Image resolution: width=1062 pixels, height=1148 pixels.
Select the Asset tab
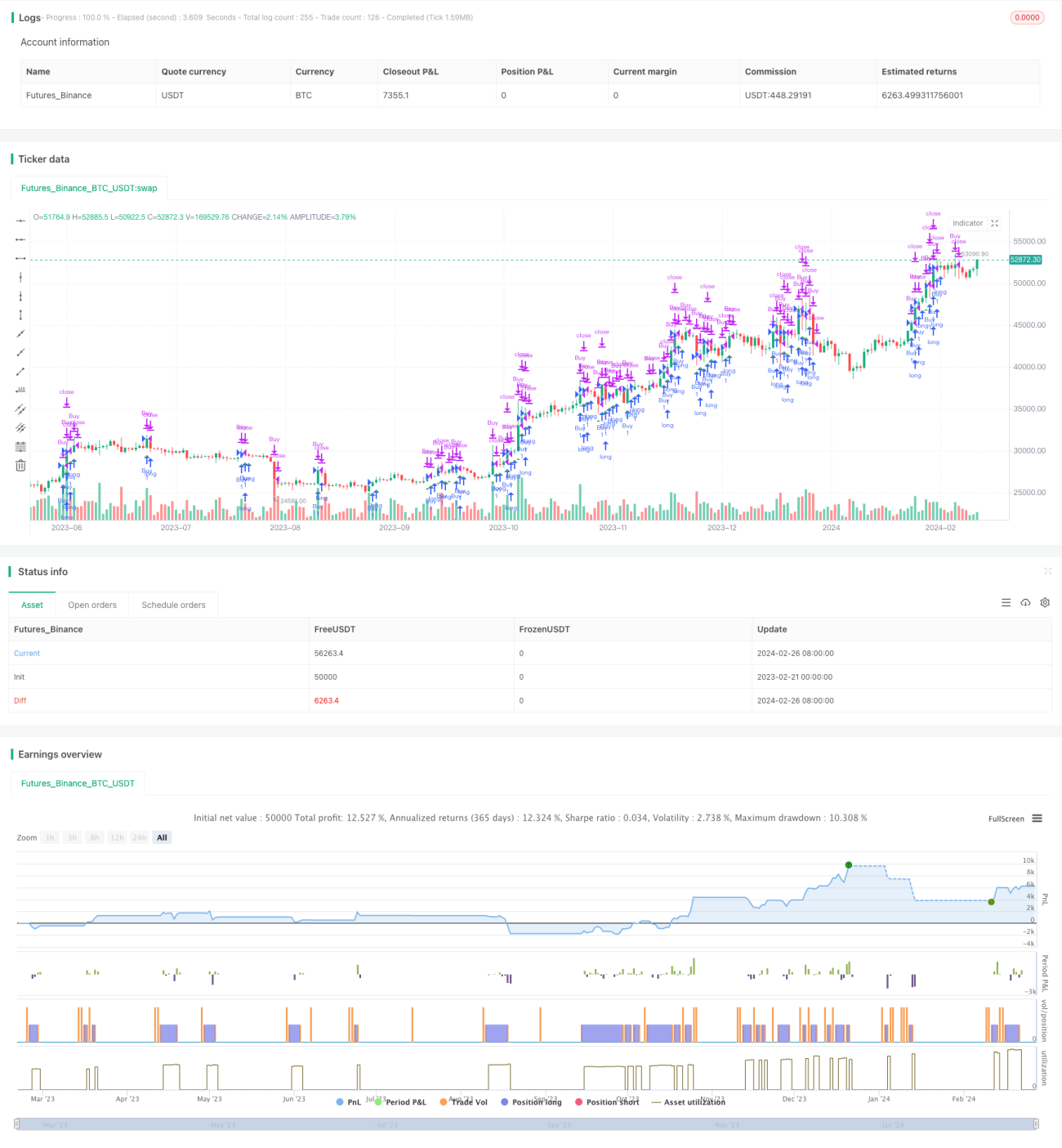tap(32, 605)
